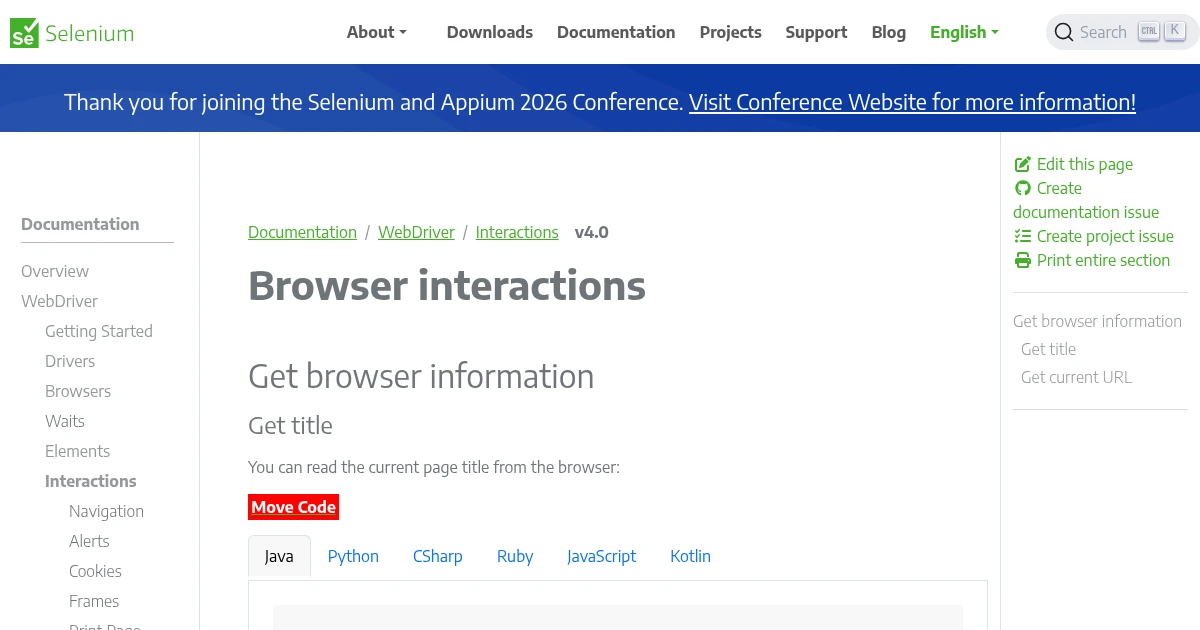
Task: Switch to the Kotlin code tab
Action: 690,556
